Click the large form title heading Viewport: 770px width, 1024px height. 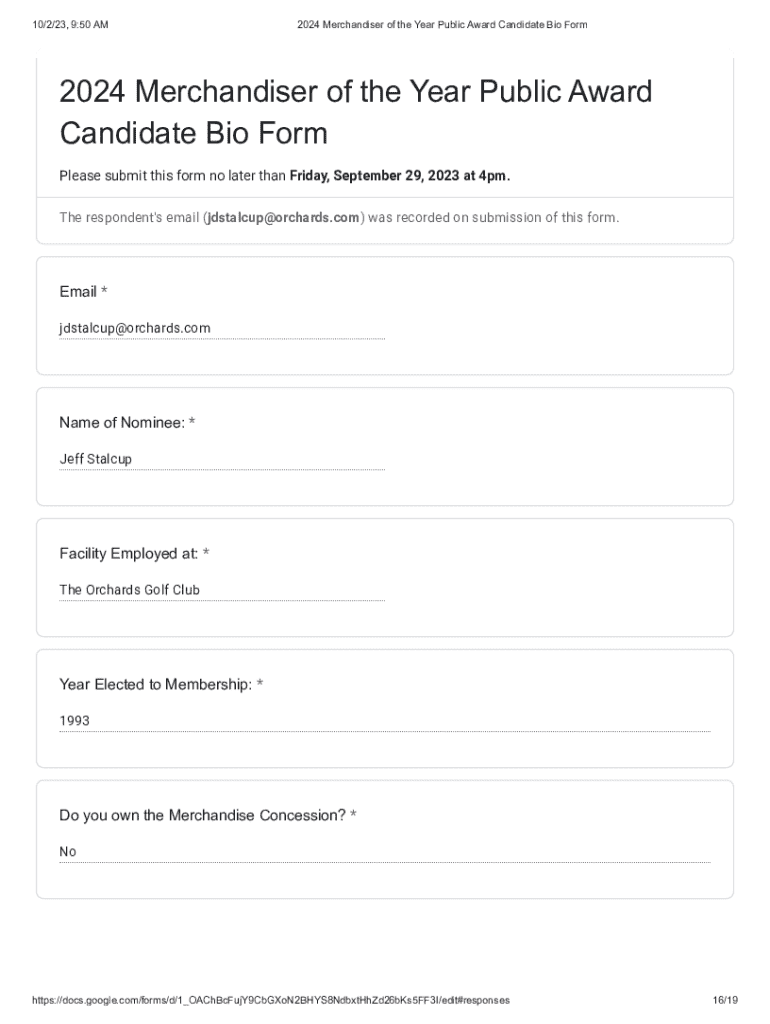pyautogui.click(x=355, y=112)
